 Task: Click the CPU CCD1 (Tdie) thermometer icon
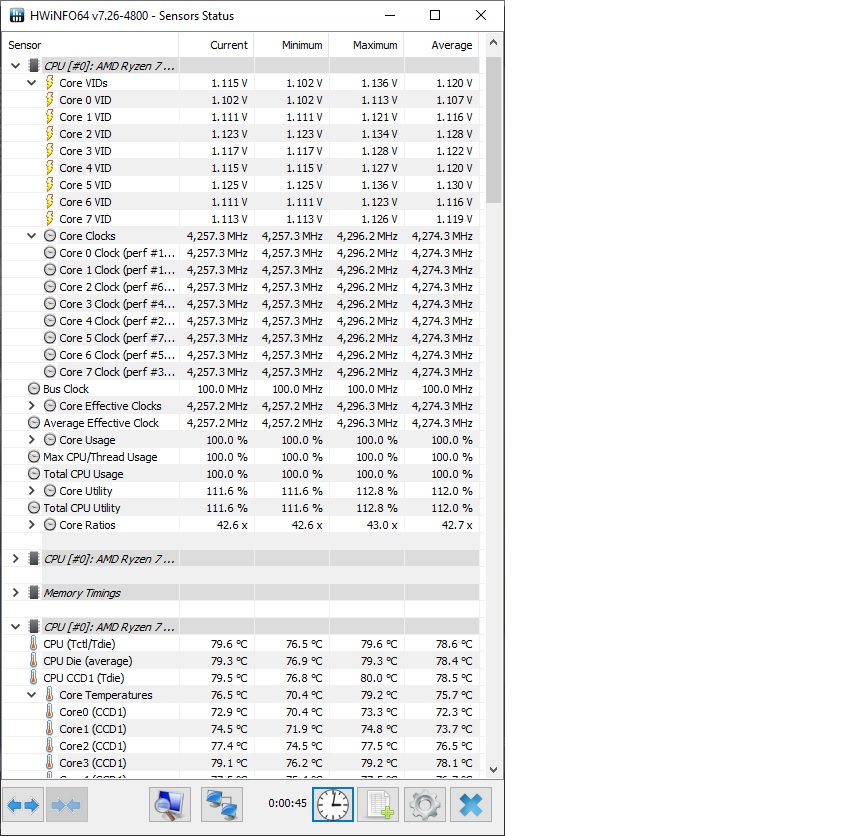(x=34, y=678)
